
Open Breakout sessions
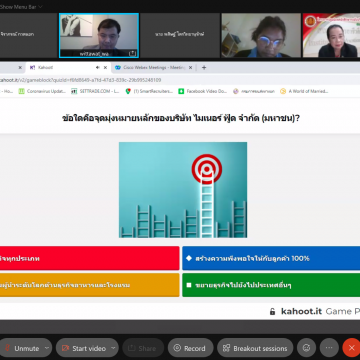[x=255, y=348]
